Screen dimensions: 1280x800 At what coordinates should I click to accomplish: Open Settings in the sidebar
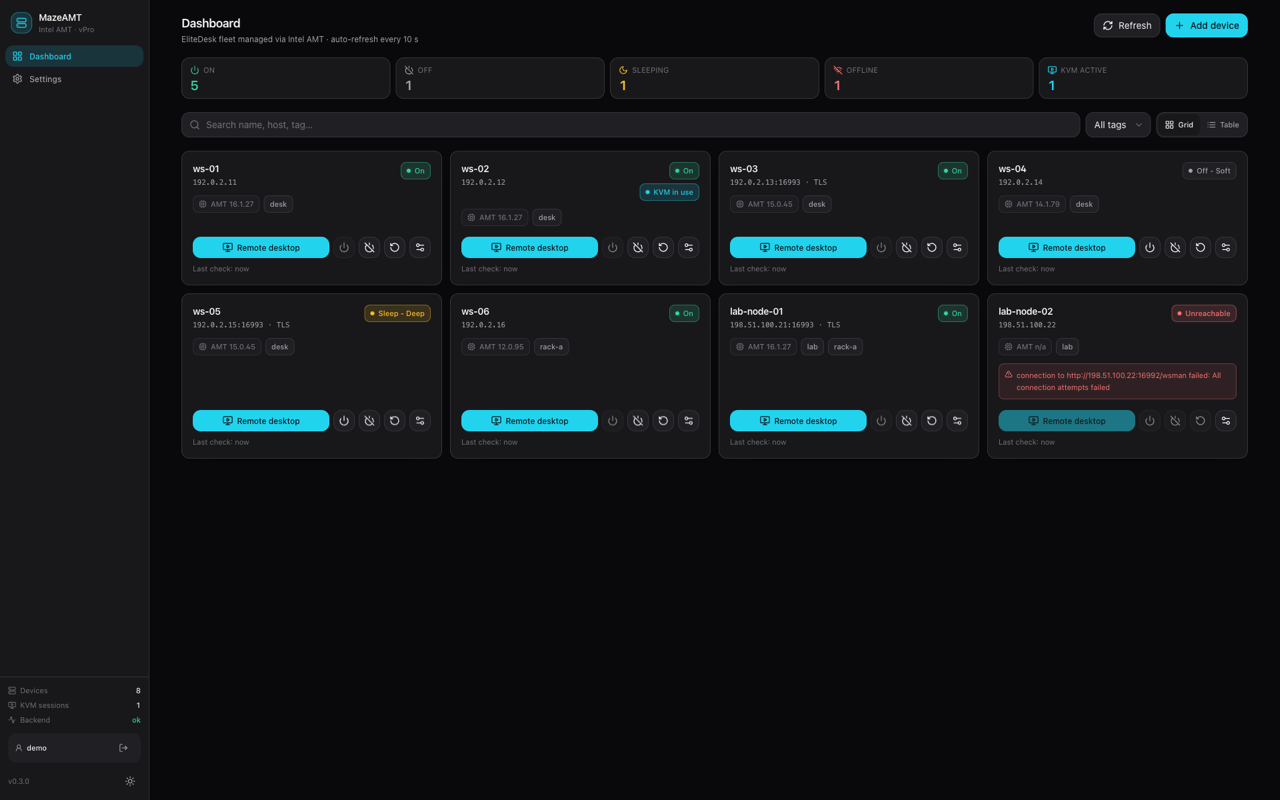pos(74,79)
